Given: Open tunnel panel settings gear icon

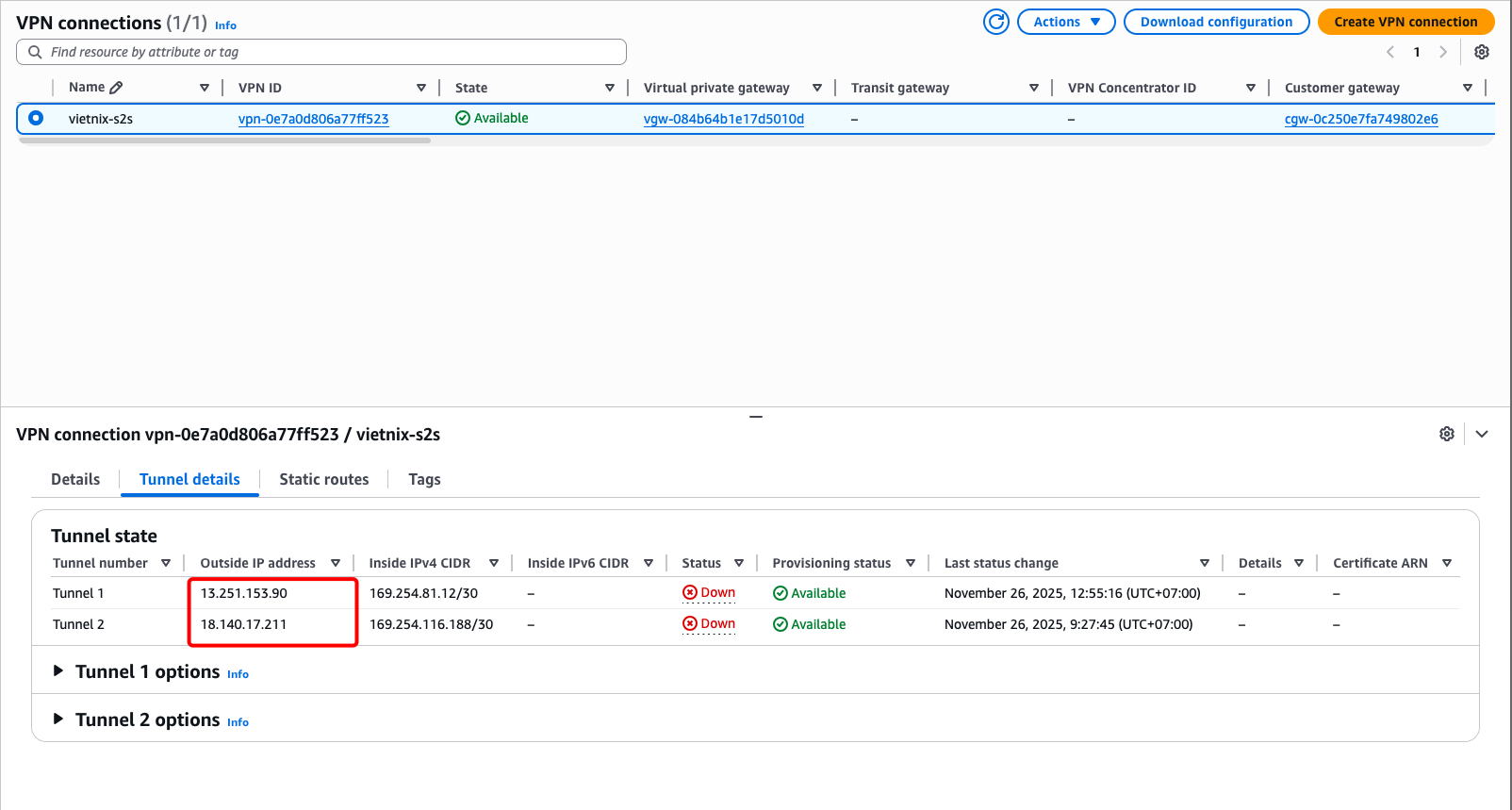Looking at the screenshot, I should (1447, 434).
